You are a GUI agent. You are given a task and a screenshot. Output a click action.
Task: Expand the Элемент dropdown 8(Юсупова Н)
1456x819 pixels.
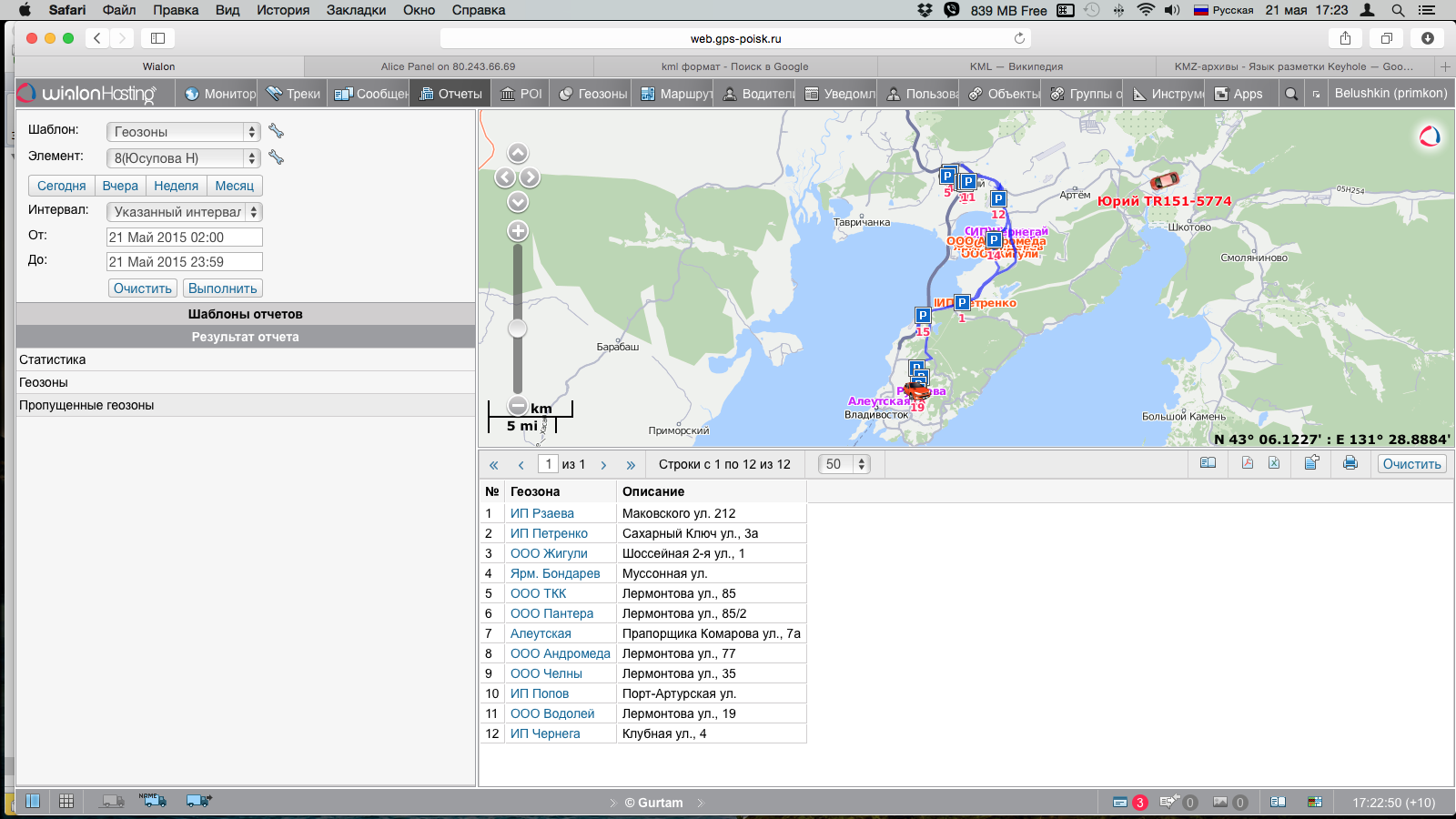click(x=184, y=158)
